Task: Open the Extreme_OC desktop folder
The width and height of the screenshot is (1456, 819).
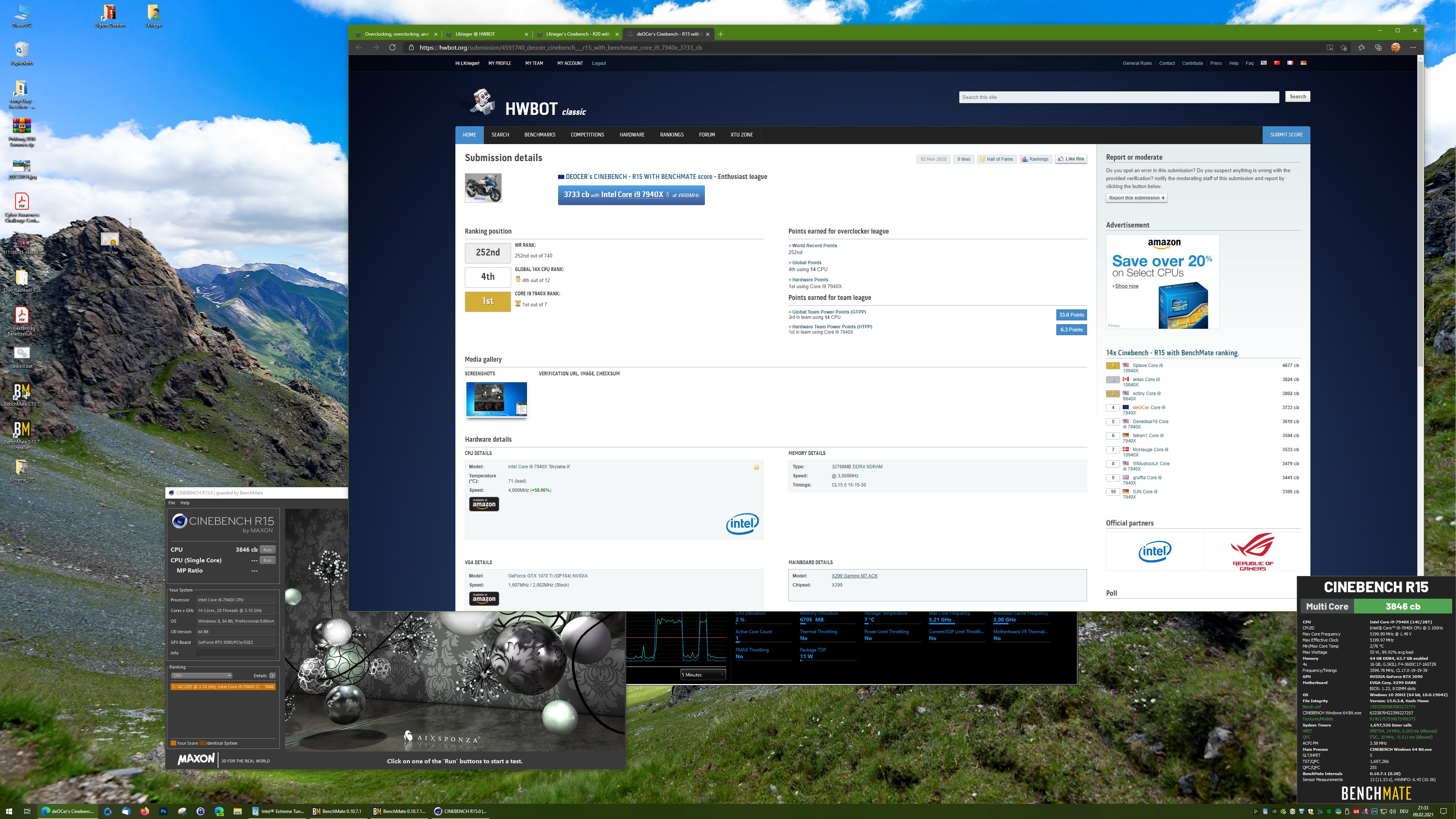Action: tap(22, 470)
